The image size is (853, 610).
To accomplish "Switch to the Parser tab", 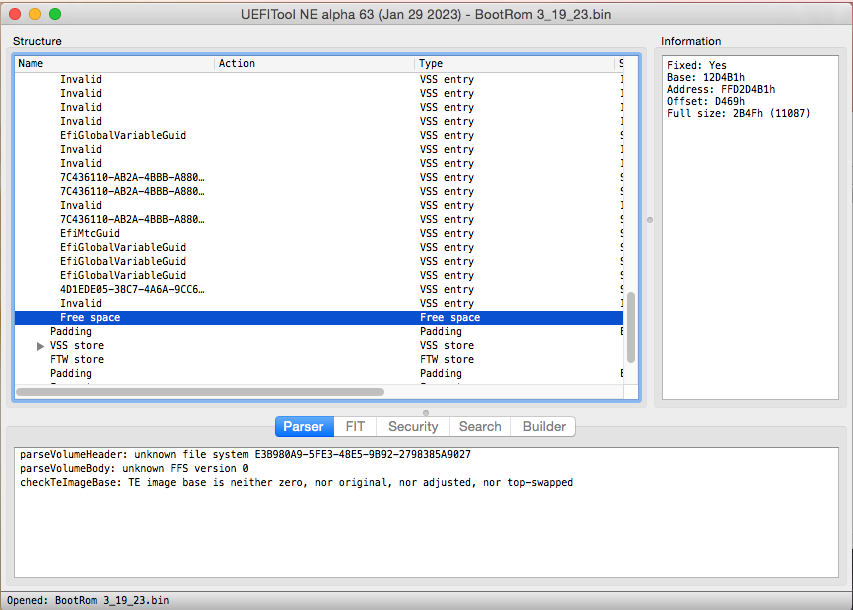I will tap(304, 427).
